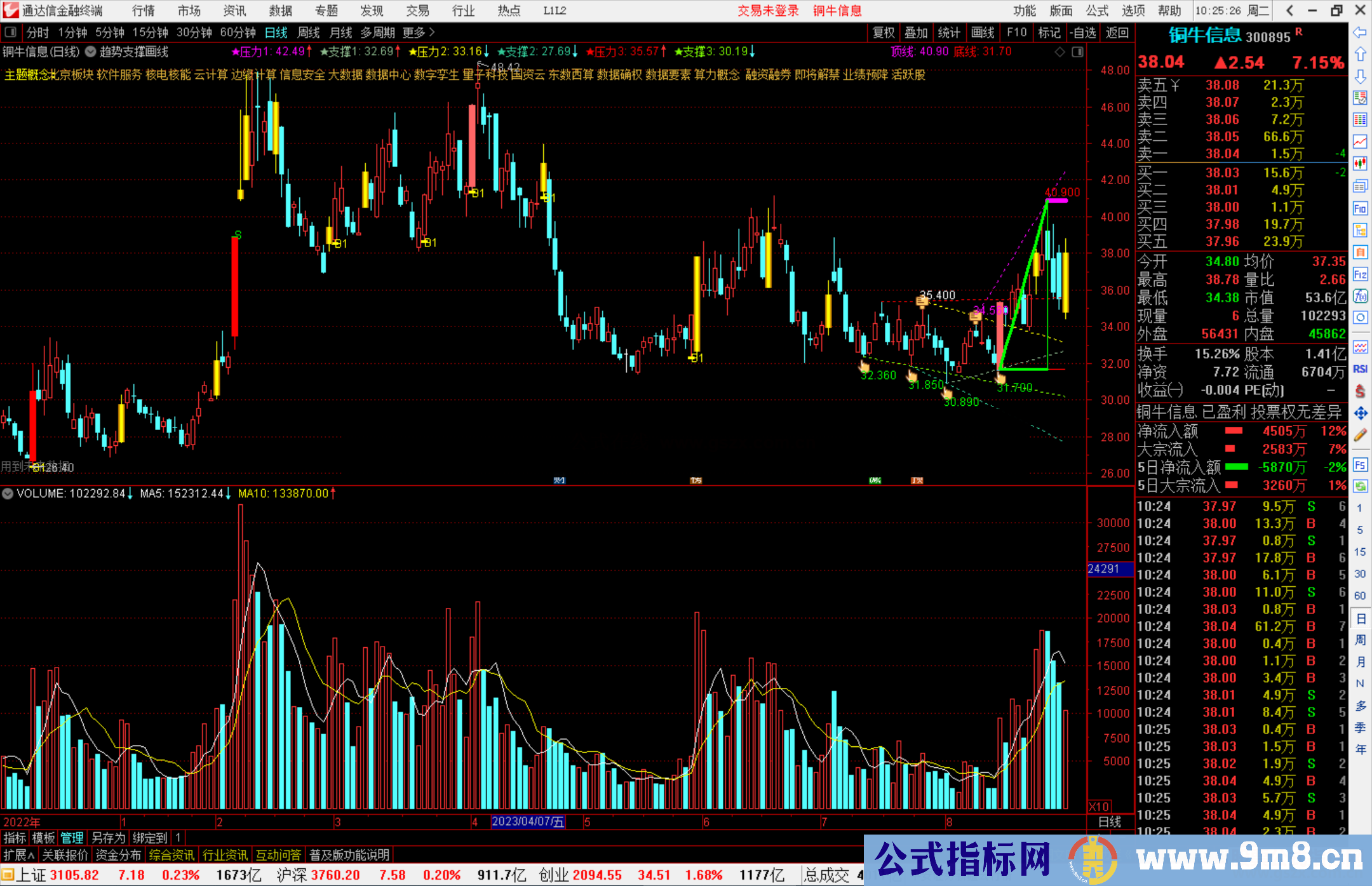Open the f(x) formula icon in sidebar

tap(1360, 296)
